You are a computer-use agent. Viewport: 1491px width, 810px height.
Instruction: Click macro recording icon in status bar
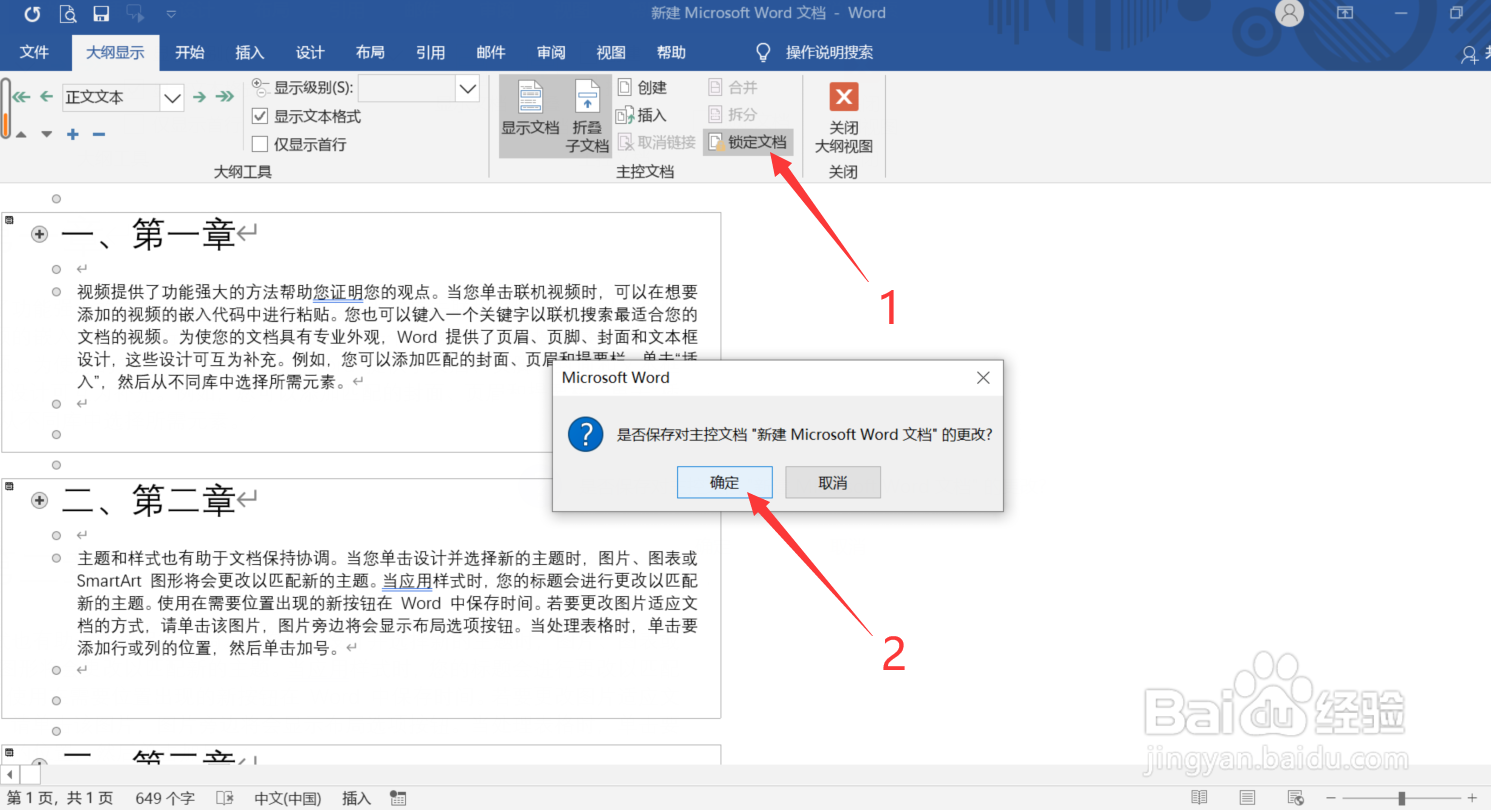[x=398, y=798]
